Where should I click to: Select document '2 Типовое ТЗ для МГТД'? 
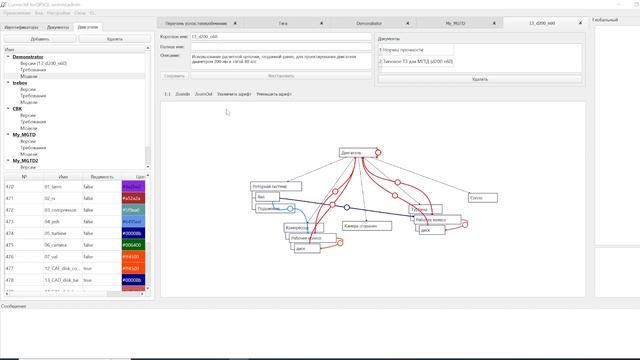coord(416,61)
